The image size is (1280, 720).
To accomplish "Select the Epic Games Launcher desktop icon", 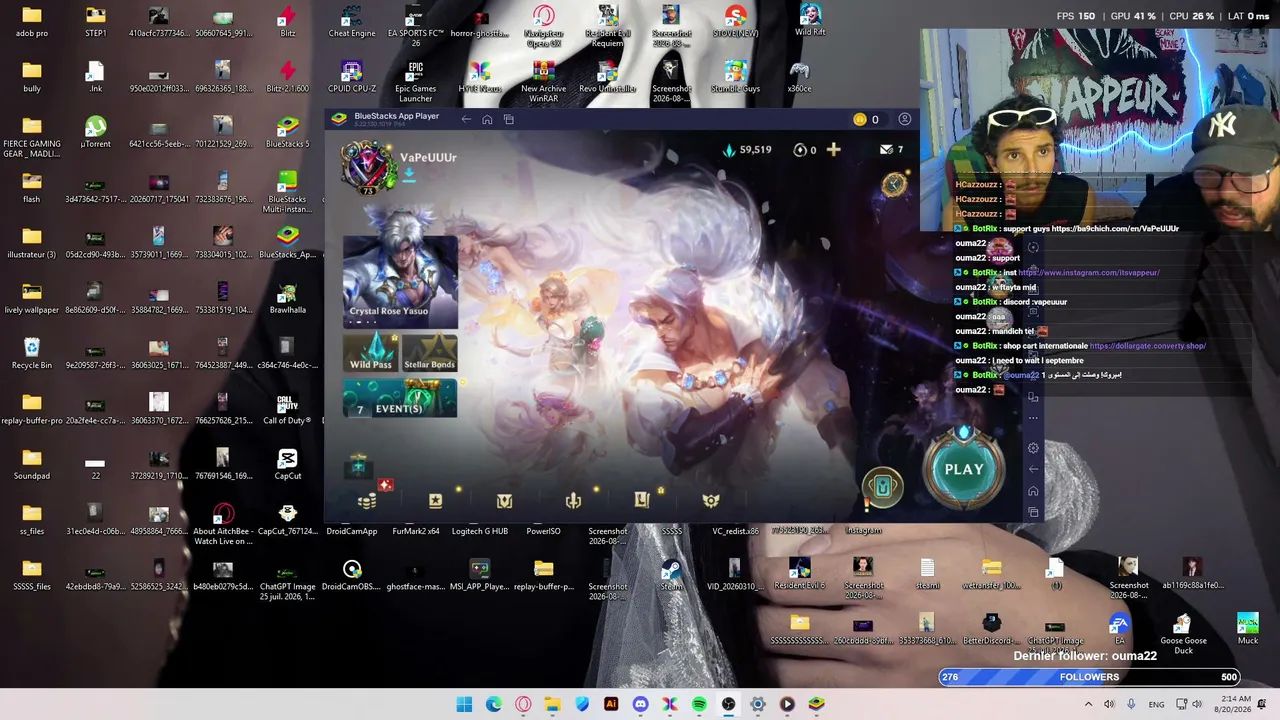I will [415, 82].
